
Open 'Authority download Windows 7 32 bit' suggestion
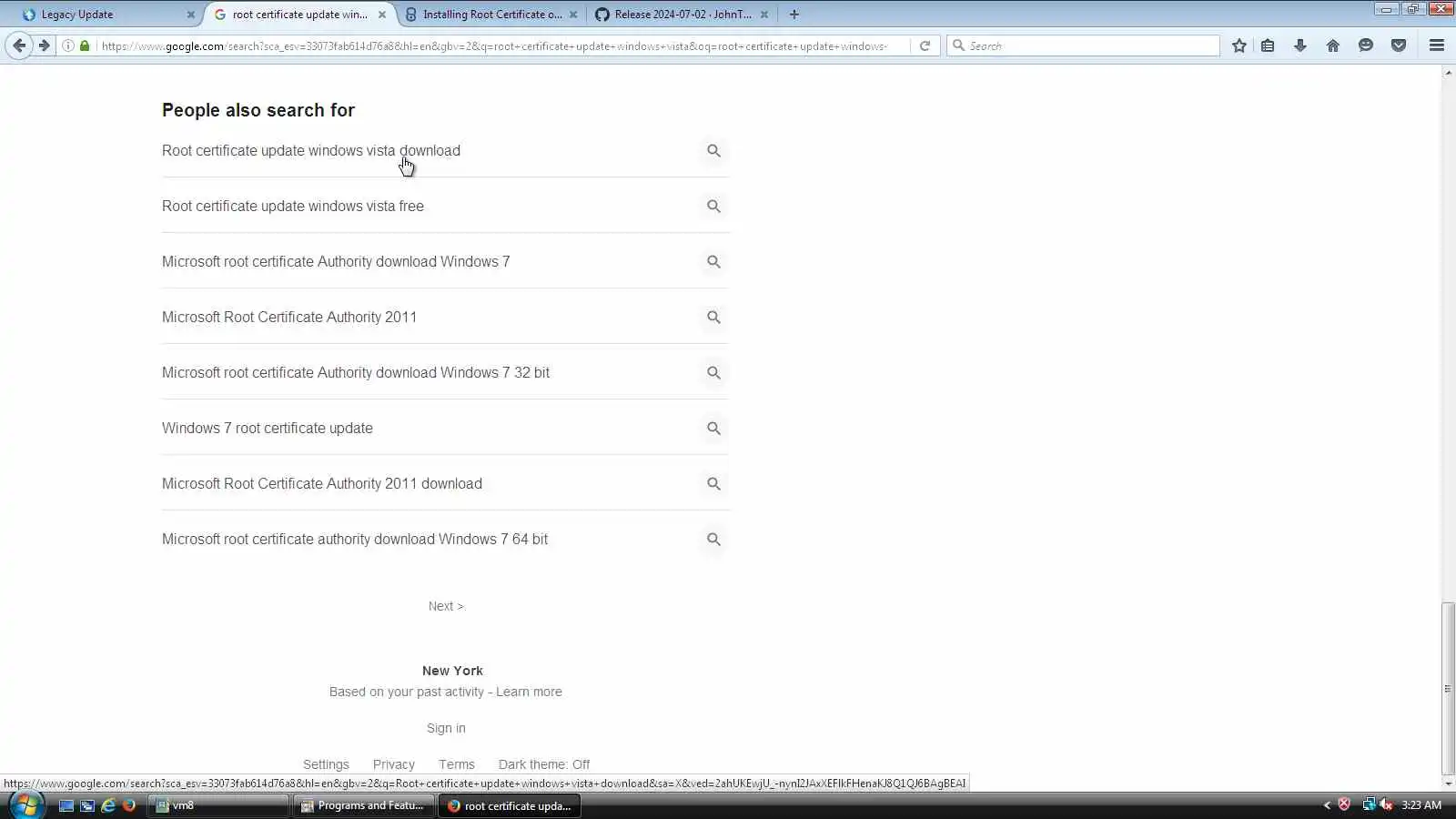click(356, 373)
